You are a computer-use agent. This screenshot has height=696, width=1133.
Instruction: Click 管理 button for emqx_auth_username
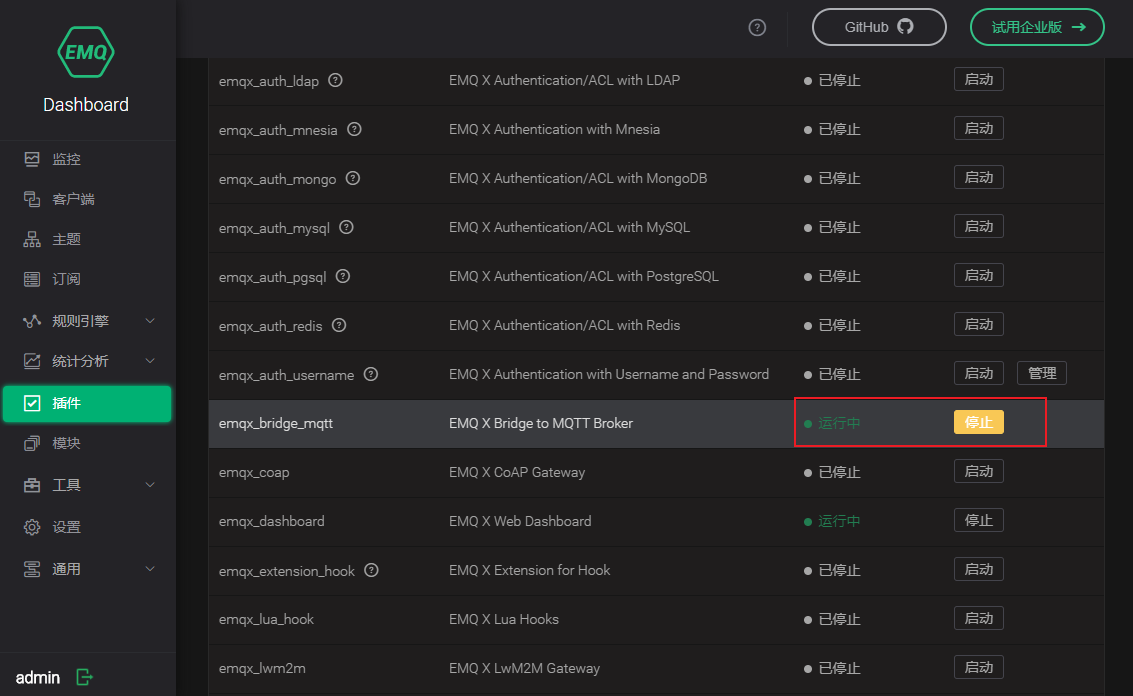(1042, 373)
